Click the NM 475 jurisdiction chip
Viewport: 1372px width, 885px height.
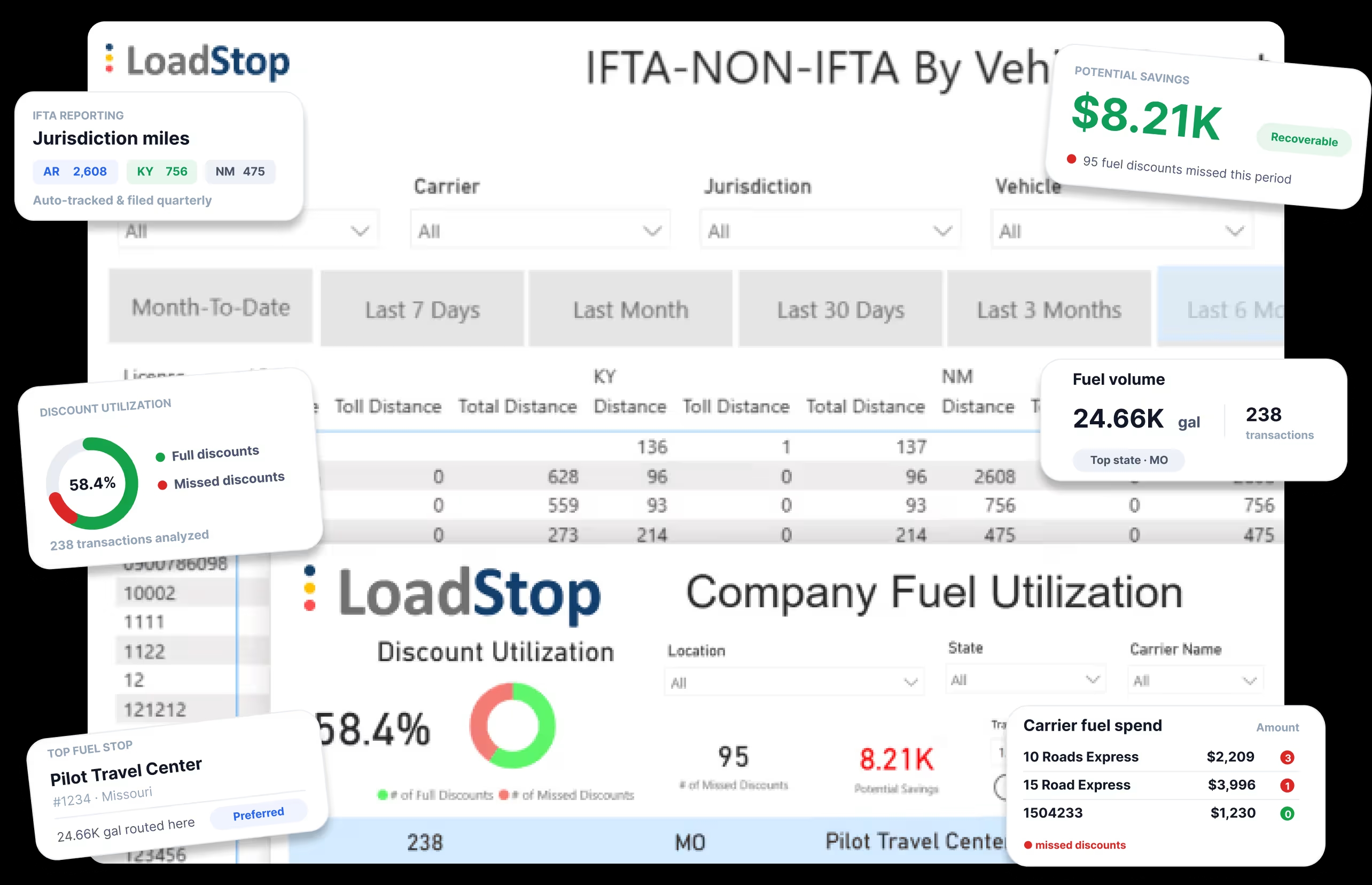click(x=240, y=171)
